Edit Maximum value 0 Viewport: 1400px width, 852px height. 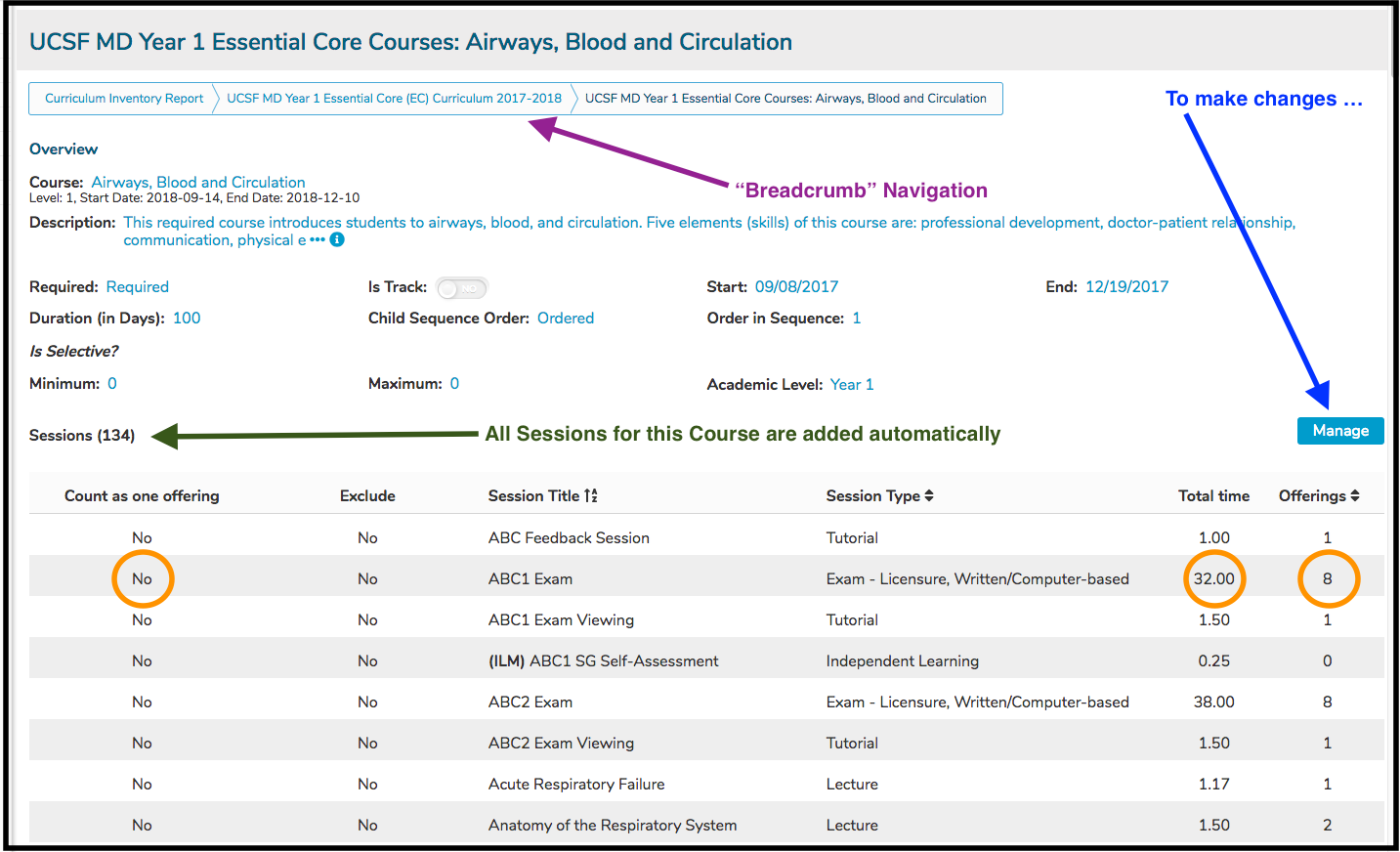(454, 383)
